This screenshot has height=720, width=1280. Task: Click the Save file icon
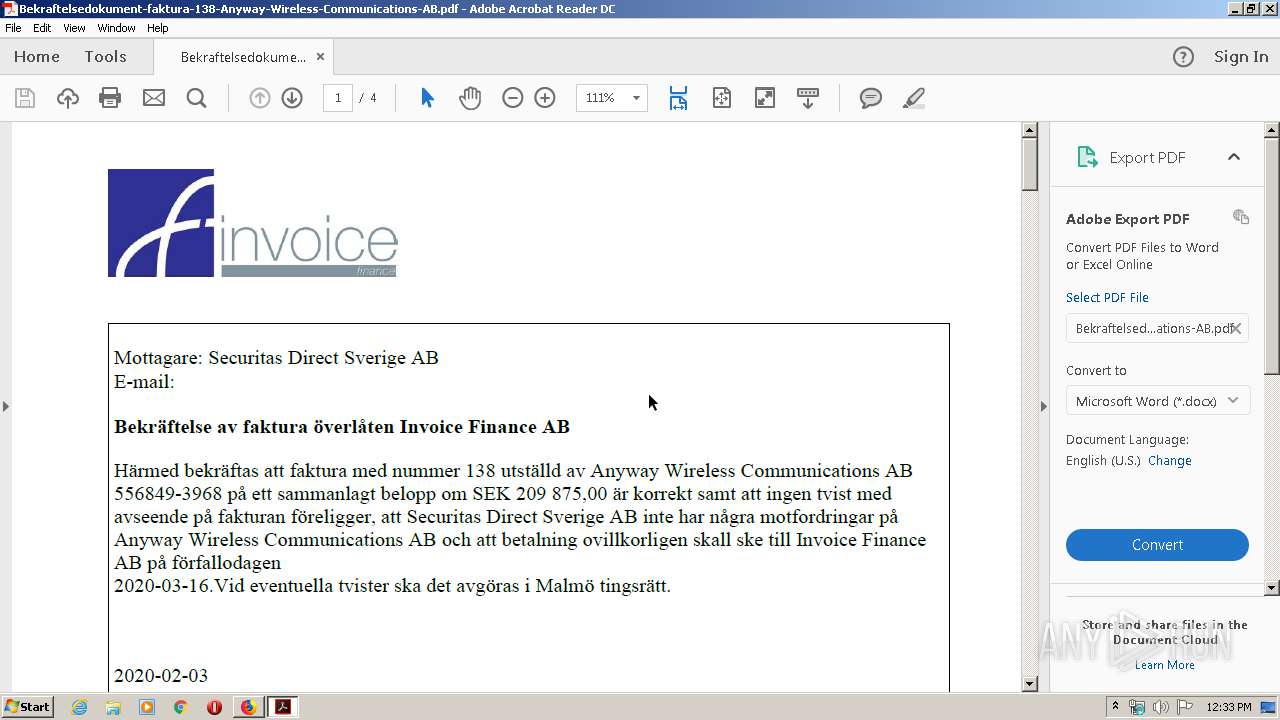click(25, 98)
